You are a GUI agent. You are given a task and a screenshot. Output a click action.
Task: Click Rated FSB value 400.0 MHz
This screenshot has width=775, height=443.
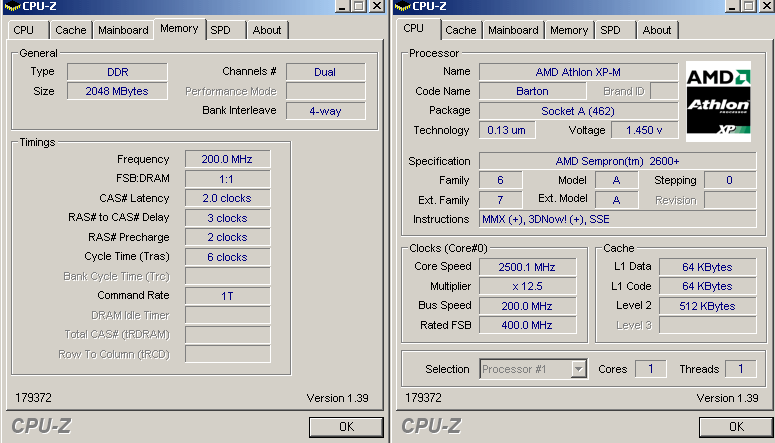(527, 325)
